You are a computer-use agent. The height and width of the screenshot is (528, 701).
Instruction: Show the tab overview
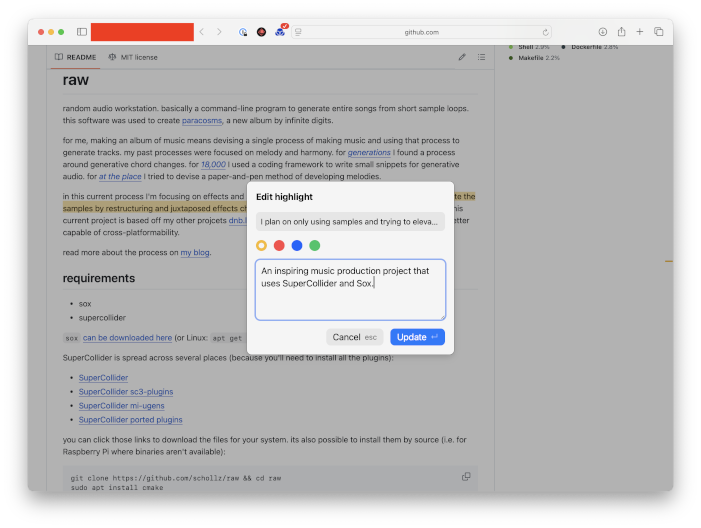pos(659,32)
